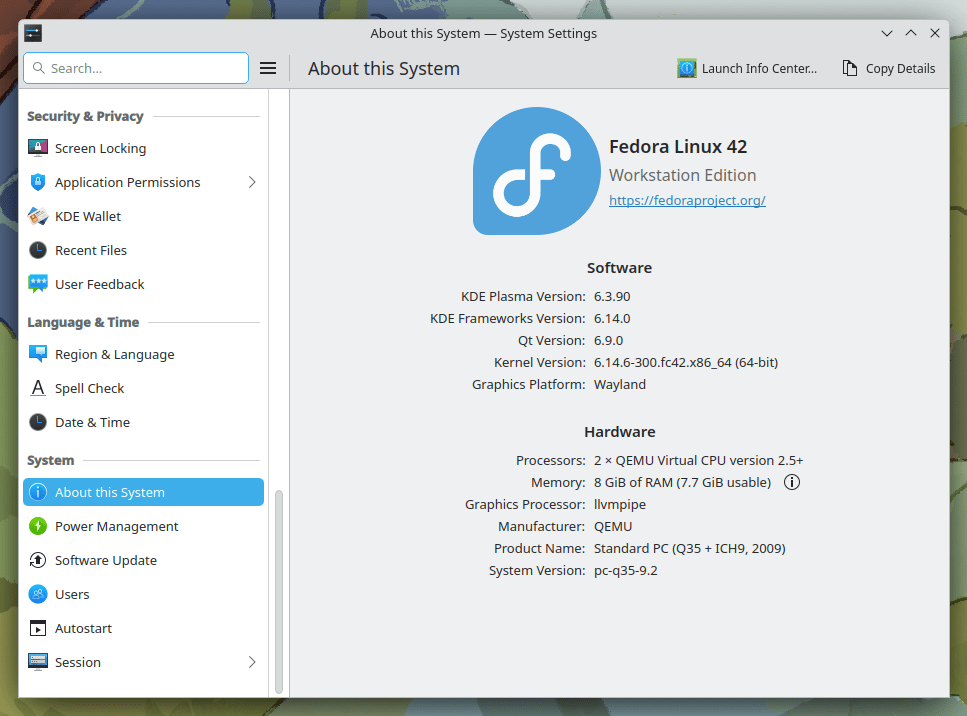Click the Workstation Edition text

[683, 175]
